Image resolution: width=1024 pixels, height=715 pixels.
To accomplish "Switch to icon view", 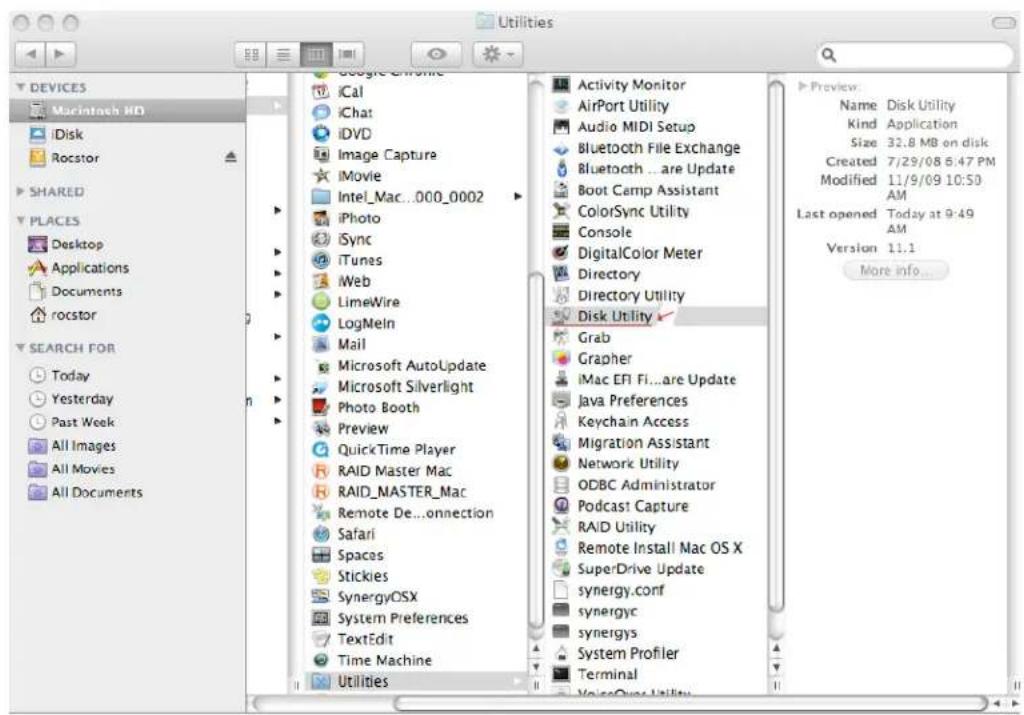I will [251, 55].
